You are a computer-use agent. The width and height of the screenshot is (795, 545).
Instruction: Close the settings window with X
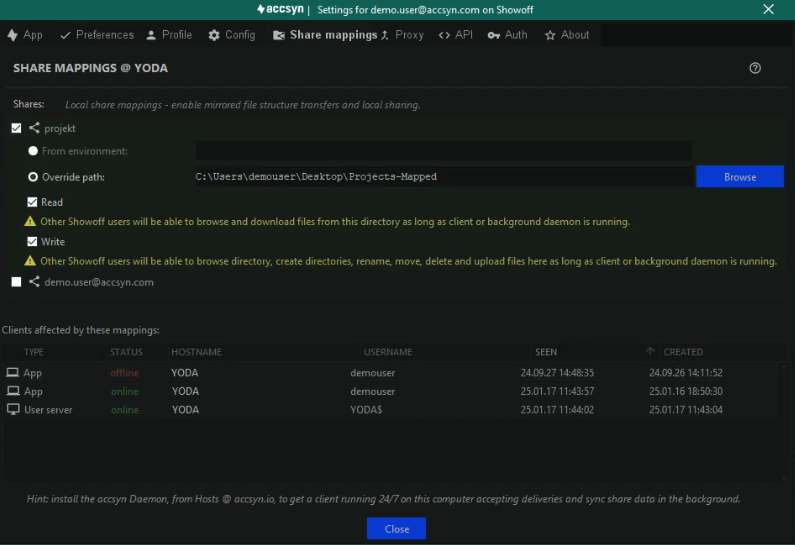[769, 9]
